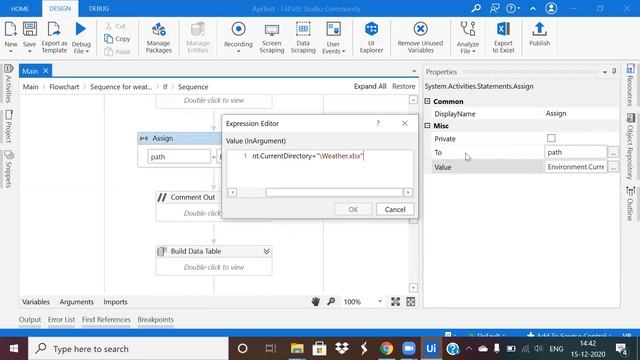This screenshot has height=360, width=640.
Task: Open the Project side panel
Action: pos(8,126)
